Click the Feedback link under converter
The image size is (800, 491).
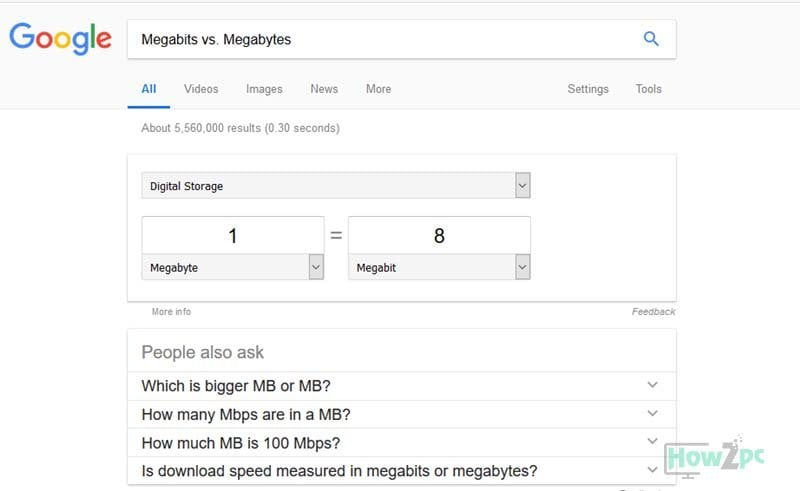653,311
